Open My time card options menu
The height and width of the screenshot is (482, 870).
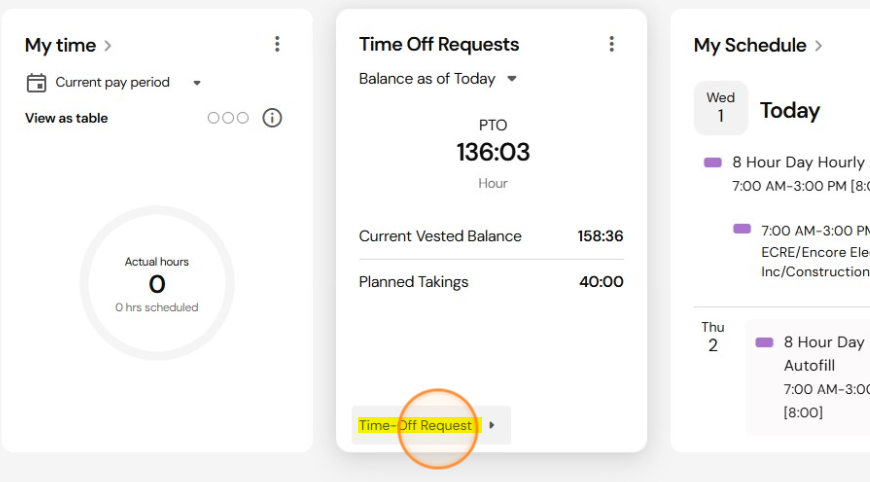[277, 44]
